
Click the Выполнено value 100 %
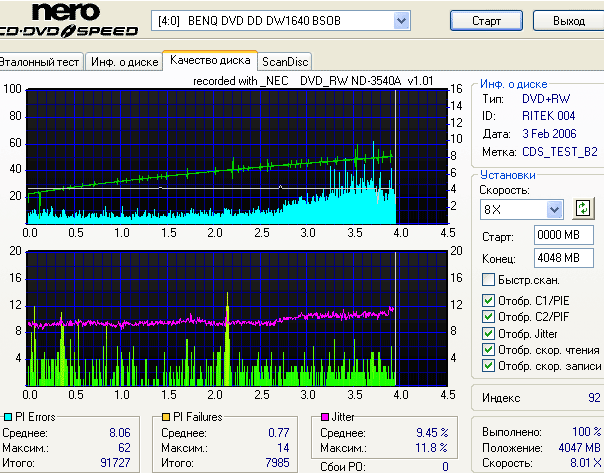click(x=586, y=432)
